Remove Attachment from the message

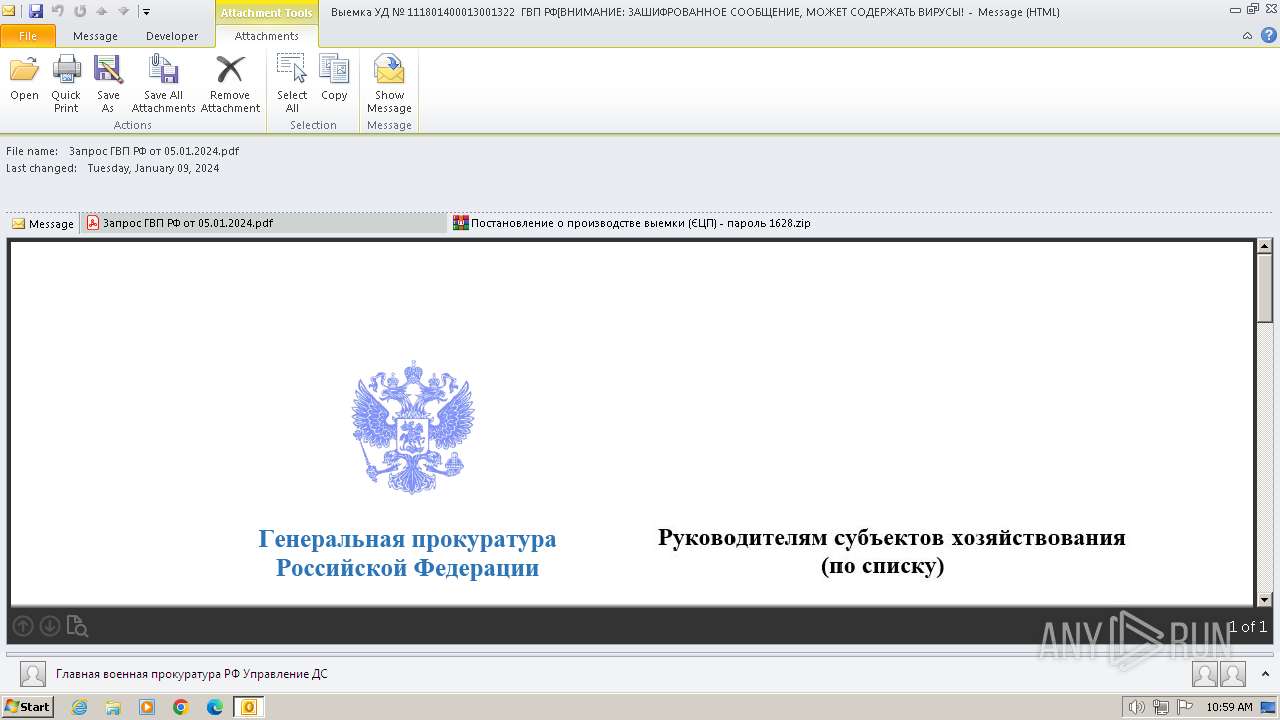pos(230,84)
